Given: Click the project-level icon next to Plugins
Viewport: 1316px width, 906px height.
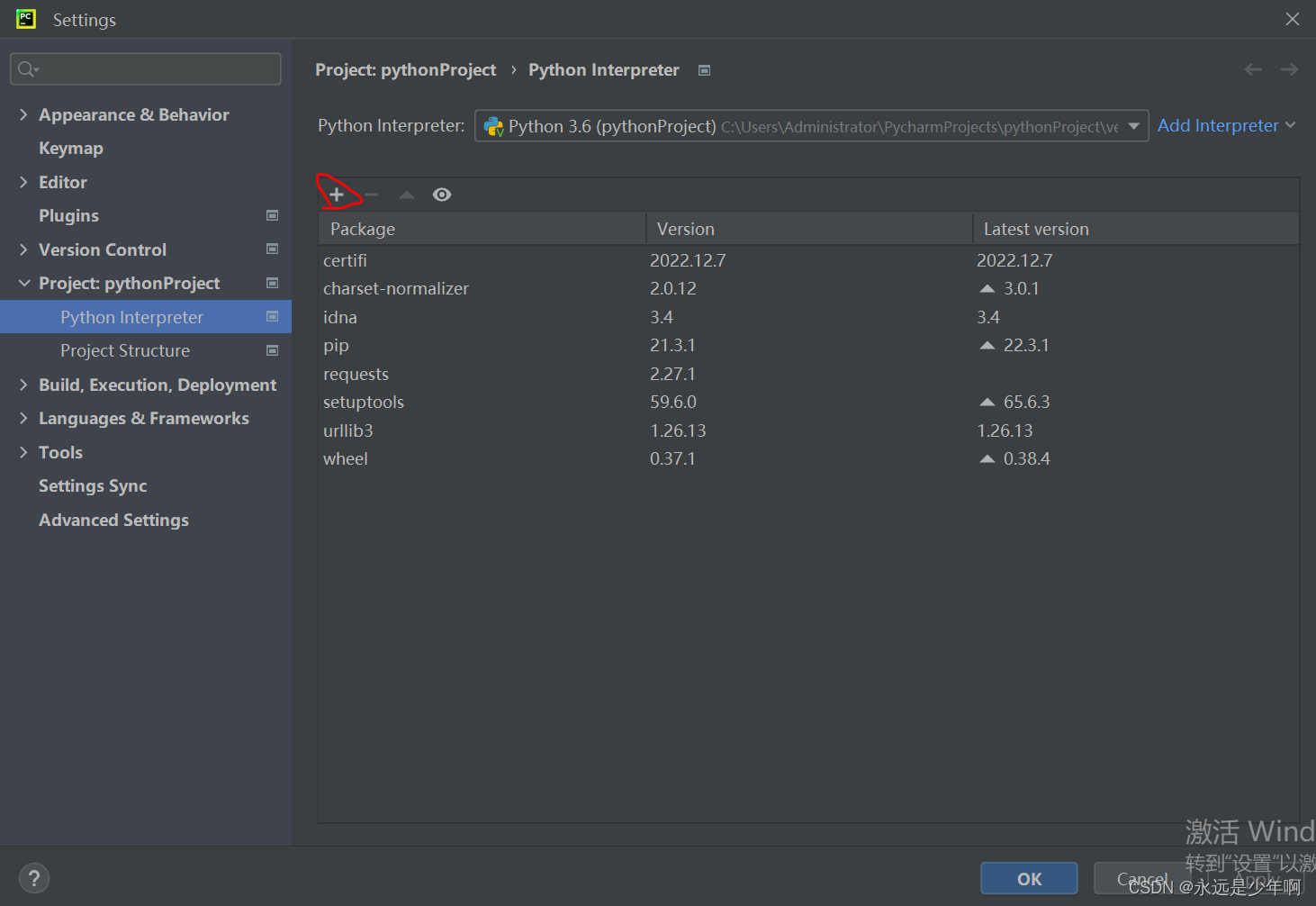Looking at the screenshot, I should (273, 215).
